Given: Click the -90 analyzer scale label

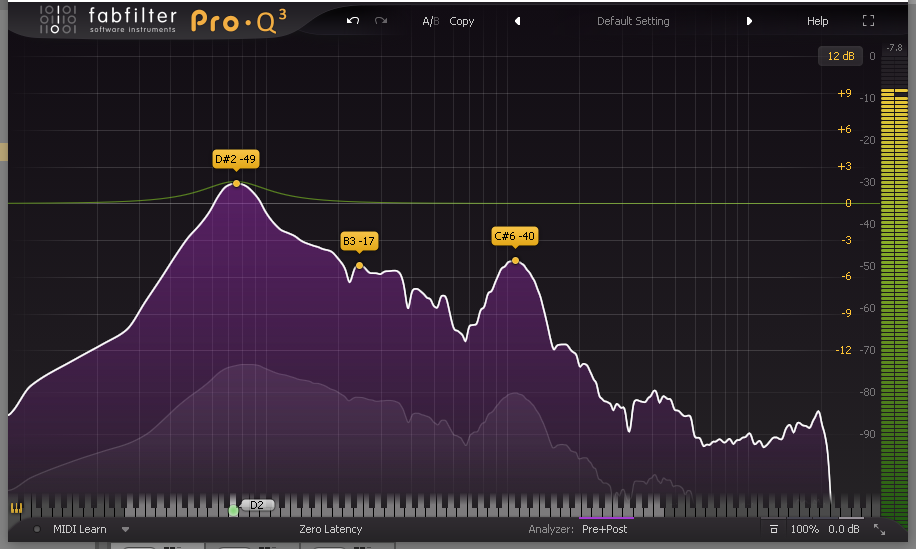Looking at the screenshot, I should tap(867, 434).
